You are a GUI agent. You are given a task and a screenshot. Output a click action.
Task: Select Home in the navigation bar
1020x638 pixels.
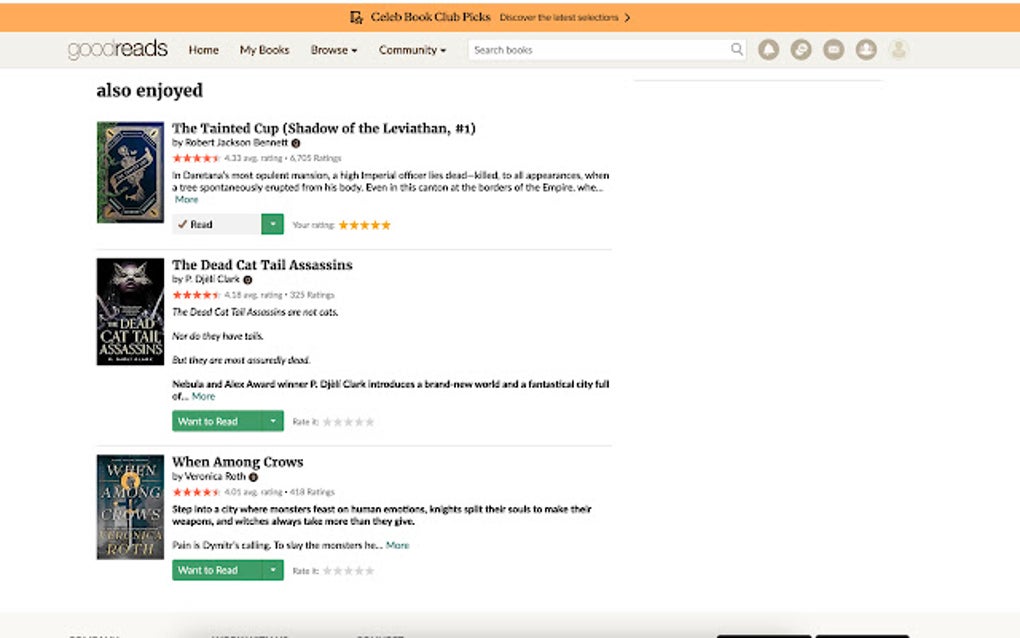[x=203, y=49]
